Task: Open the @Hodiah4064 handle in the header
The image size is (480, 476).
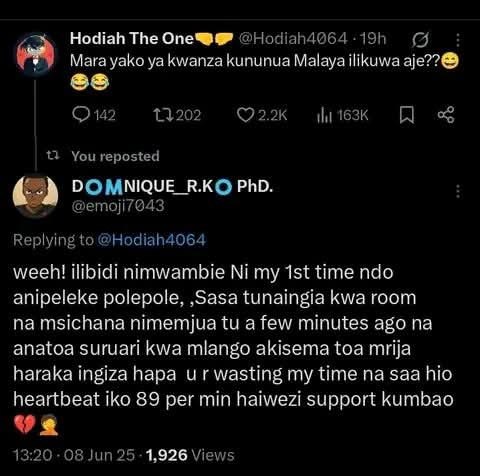Action: click(293, 39)
